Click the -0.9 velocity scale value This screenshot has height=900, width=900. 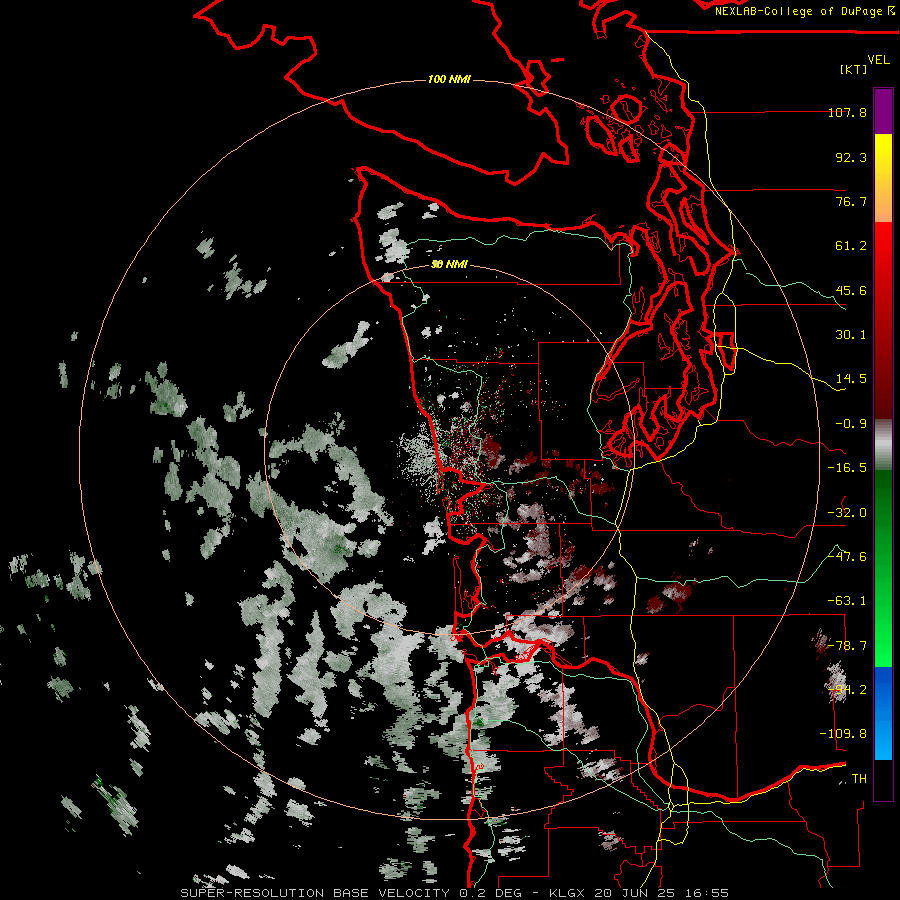pos(851,424)
